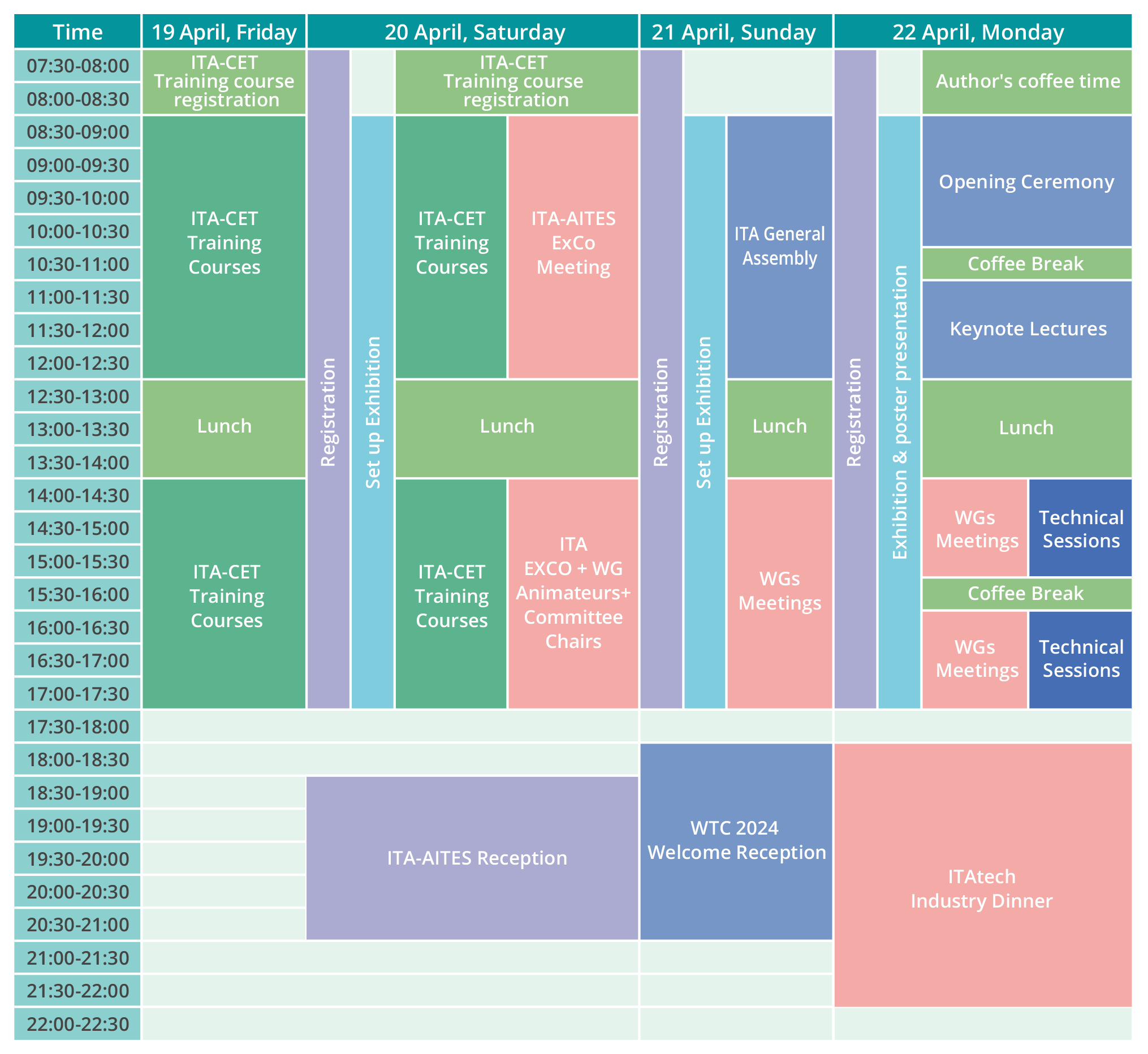The width and height of the screenshot is (1148, 1054).
Task: Select Saturday's Set up Exhibition bar
Action: coord(373,412)
